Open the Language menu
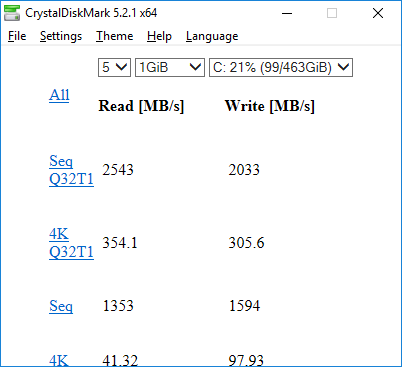402x367 pixels. [x=212, y=36]
